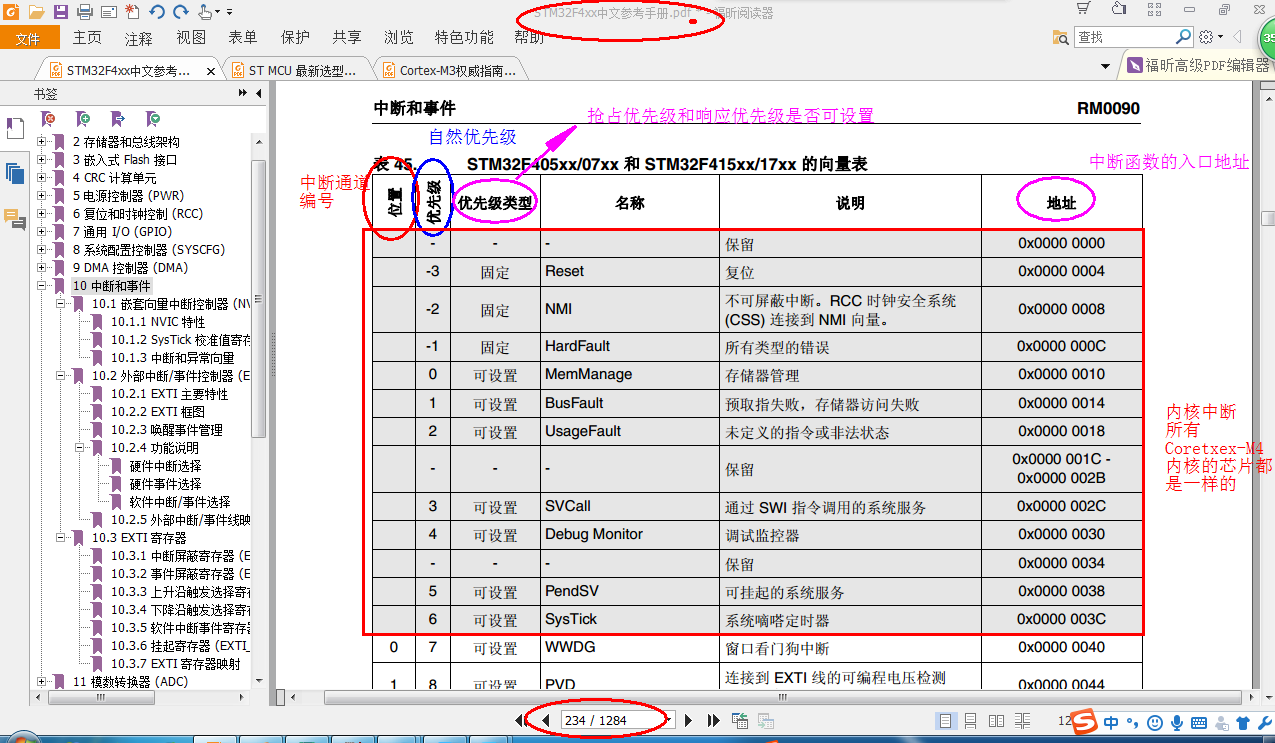
Task: Expand the bookmark panel options arrows
Action: (x=242, y=93)
